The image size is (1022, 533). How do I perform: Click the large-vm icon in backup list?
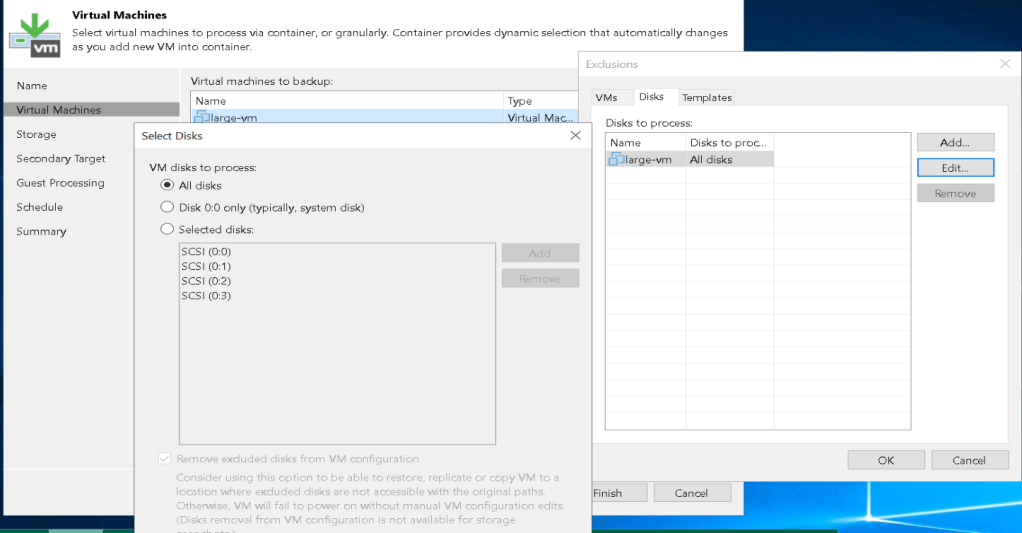[203, 118]
